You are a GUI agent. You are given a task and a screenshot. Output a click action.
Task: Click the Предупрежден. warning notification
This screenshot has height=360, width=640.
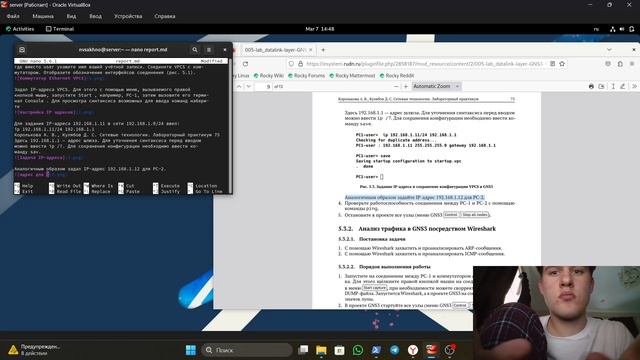34,350
